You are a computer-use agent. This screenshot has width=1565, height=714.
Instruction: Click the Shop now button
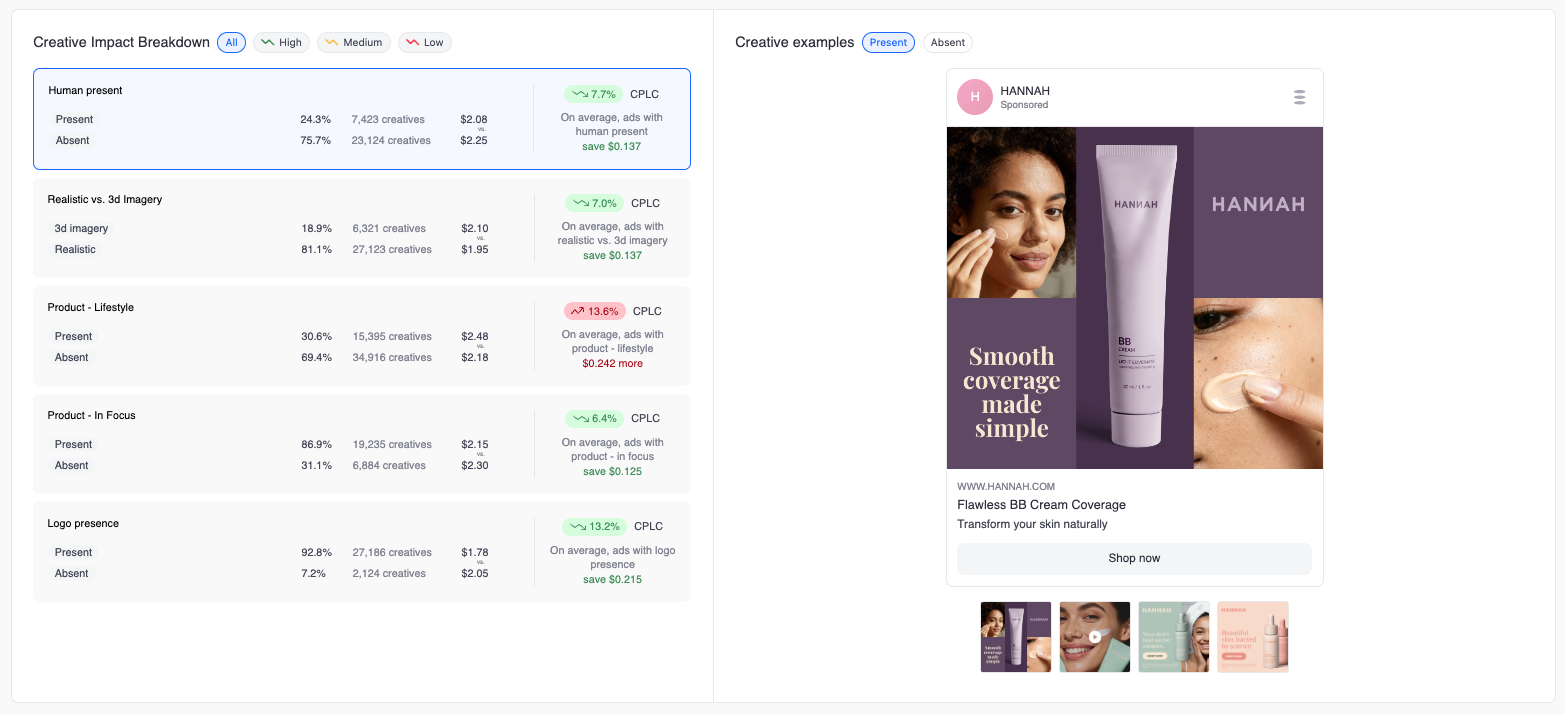[x=1134, y=558]
